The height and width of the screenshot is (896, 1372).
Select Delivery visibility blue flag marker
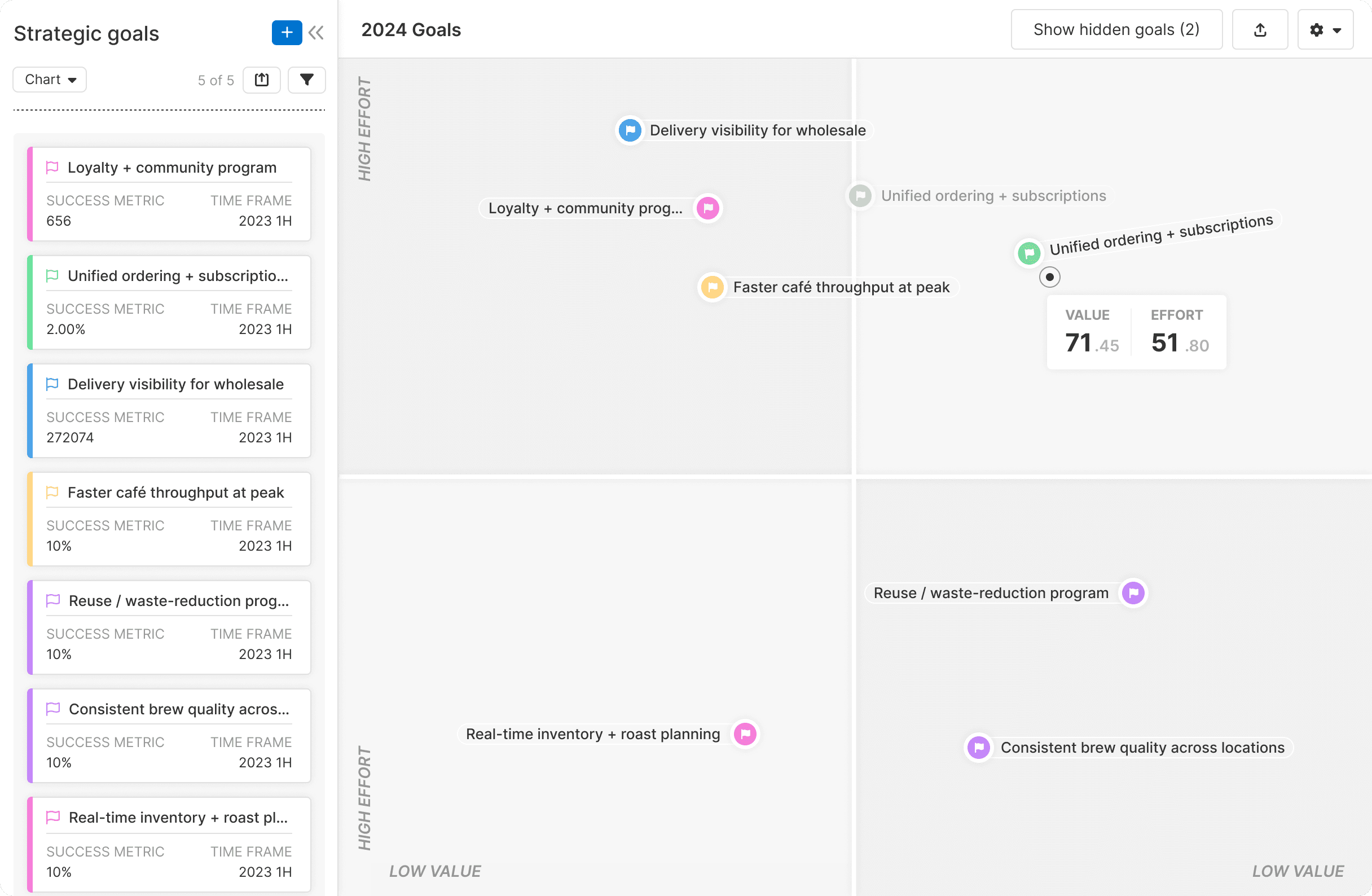point(630,130)
